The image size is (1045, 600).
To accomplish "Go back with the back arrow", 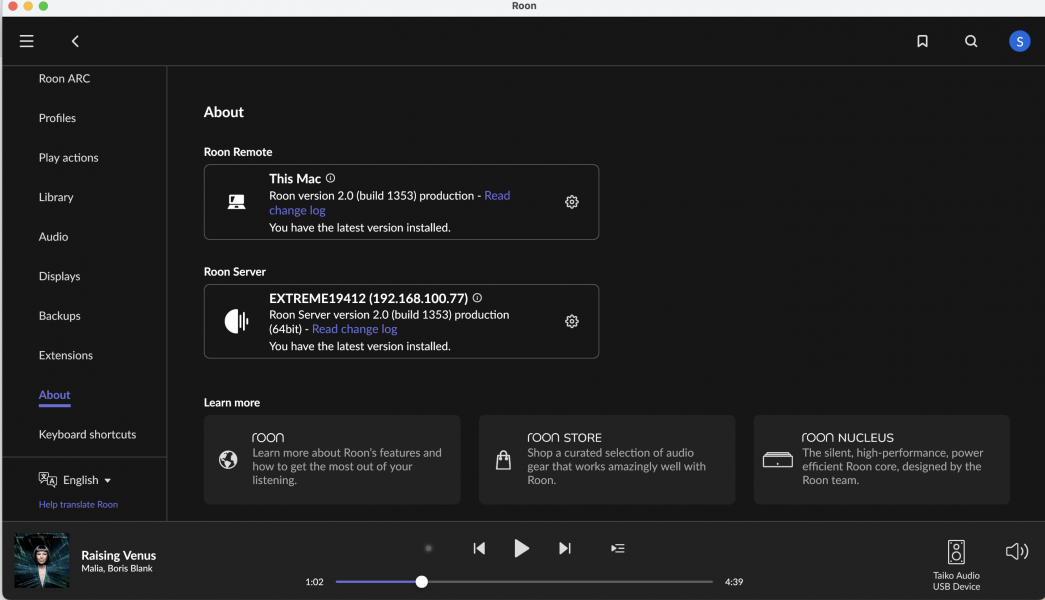I will coord(75,41).
